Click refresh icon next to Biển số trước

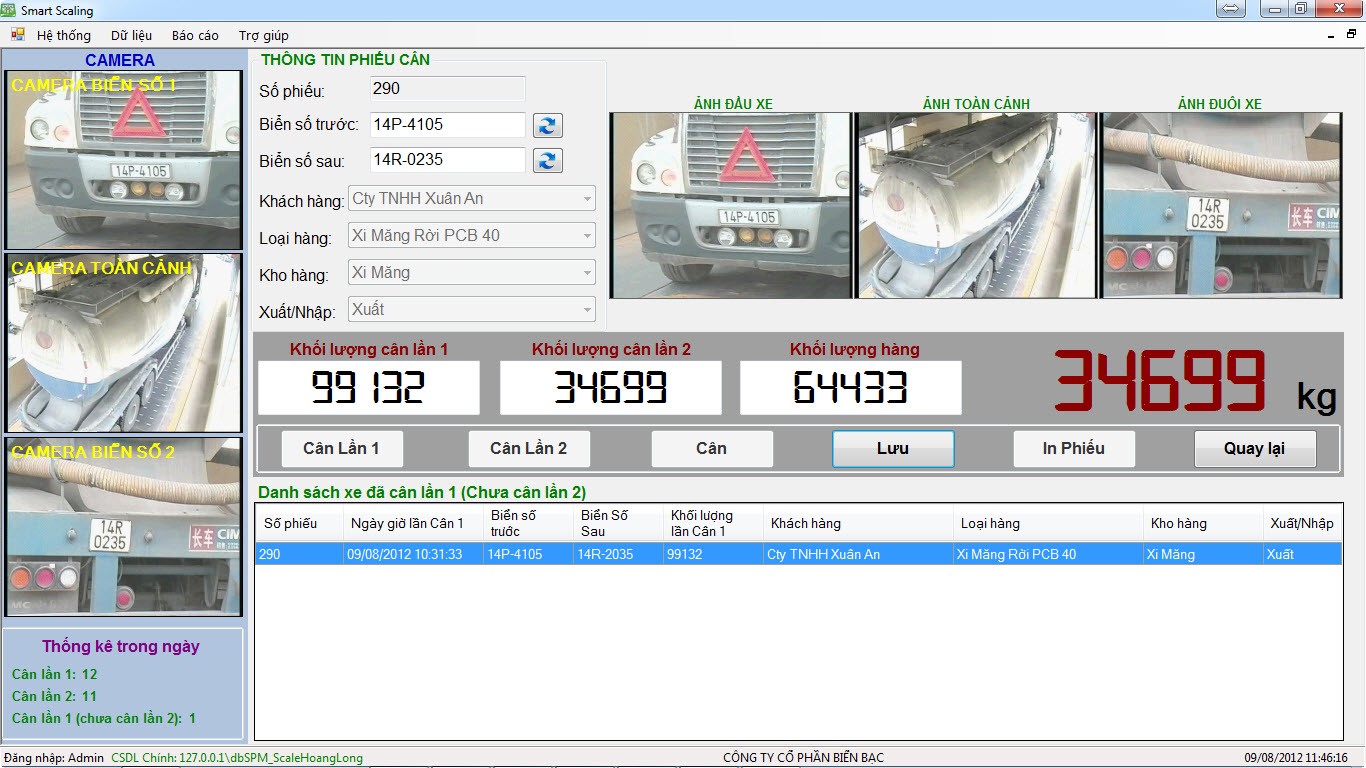click(x=547, y=125)
